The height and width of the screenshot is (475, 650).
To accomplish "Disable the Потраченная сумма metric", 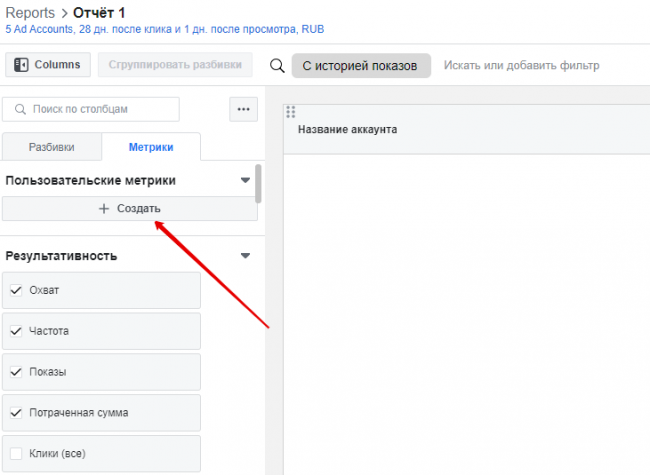I will point(15,412).
